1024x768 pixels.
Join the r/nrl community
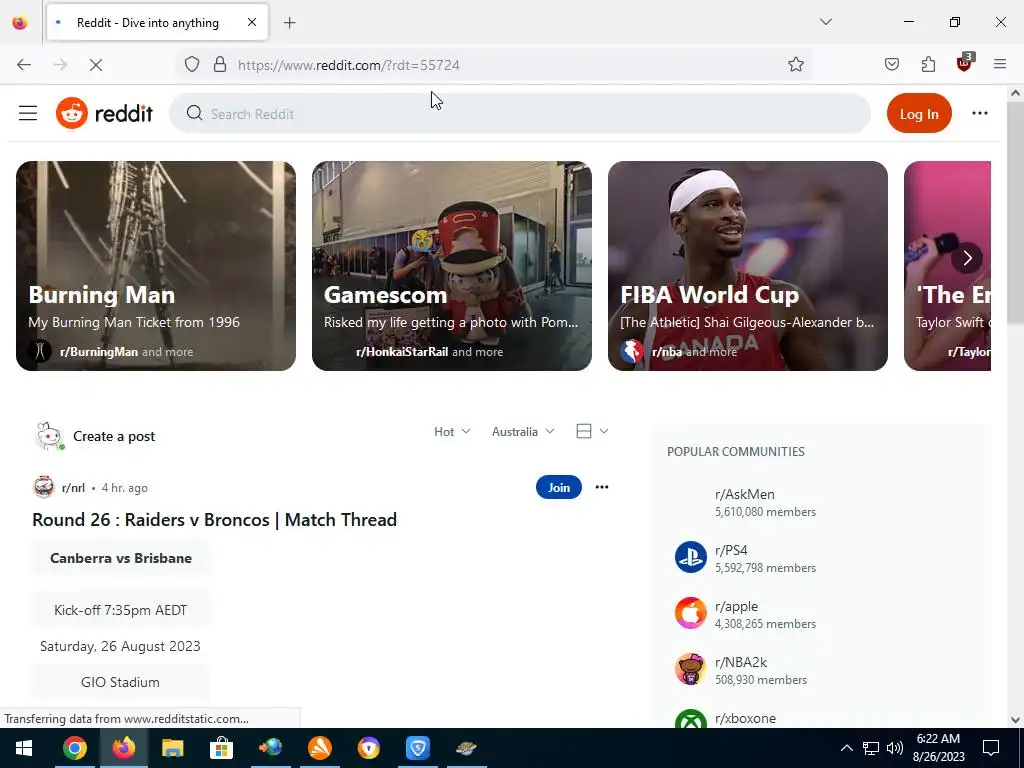558,487
